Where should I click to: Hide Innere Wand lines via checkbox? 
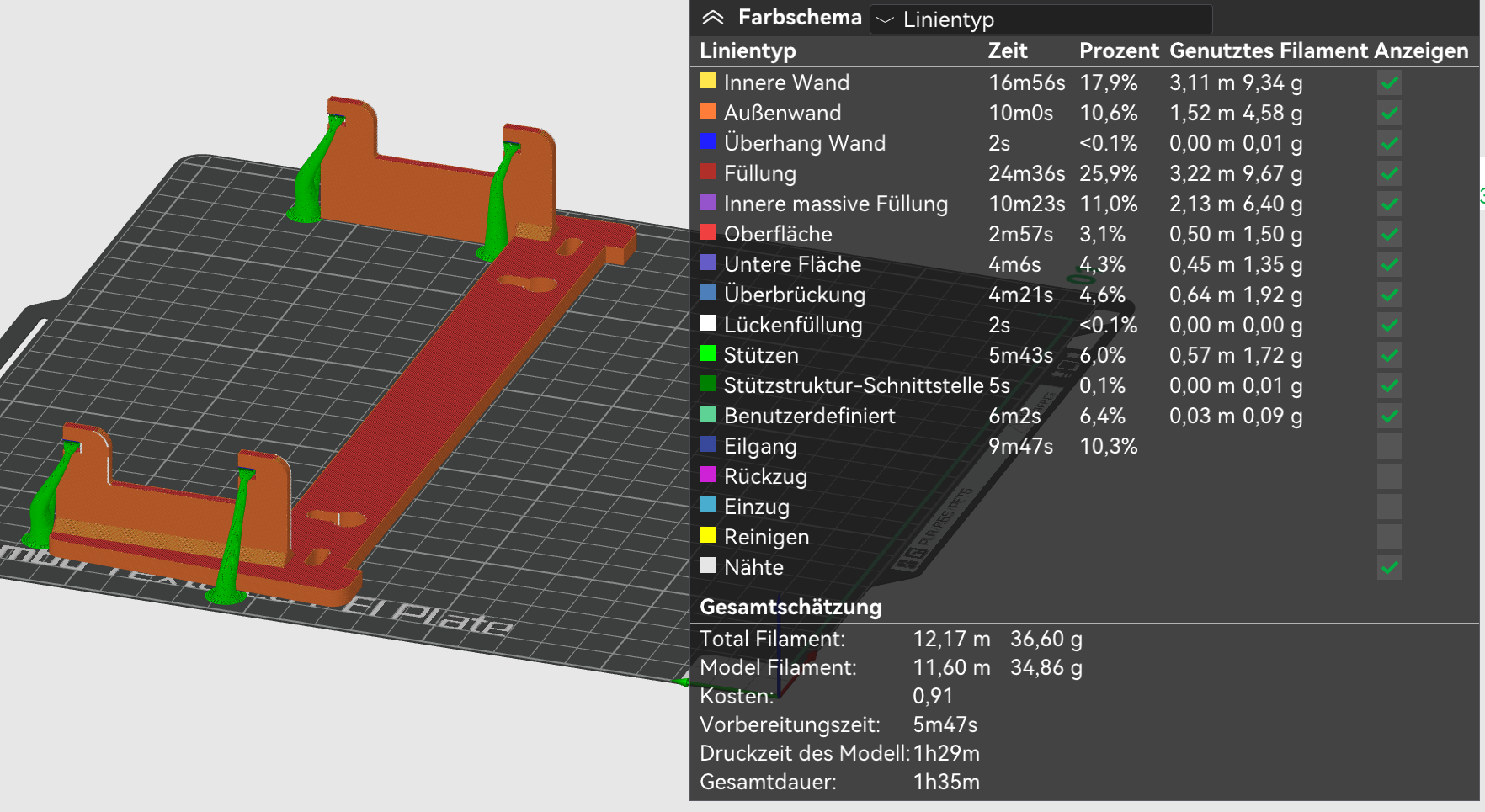click(x=1389, y=82)
